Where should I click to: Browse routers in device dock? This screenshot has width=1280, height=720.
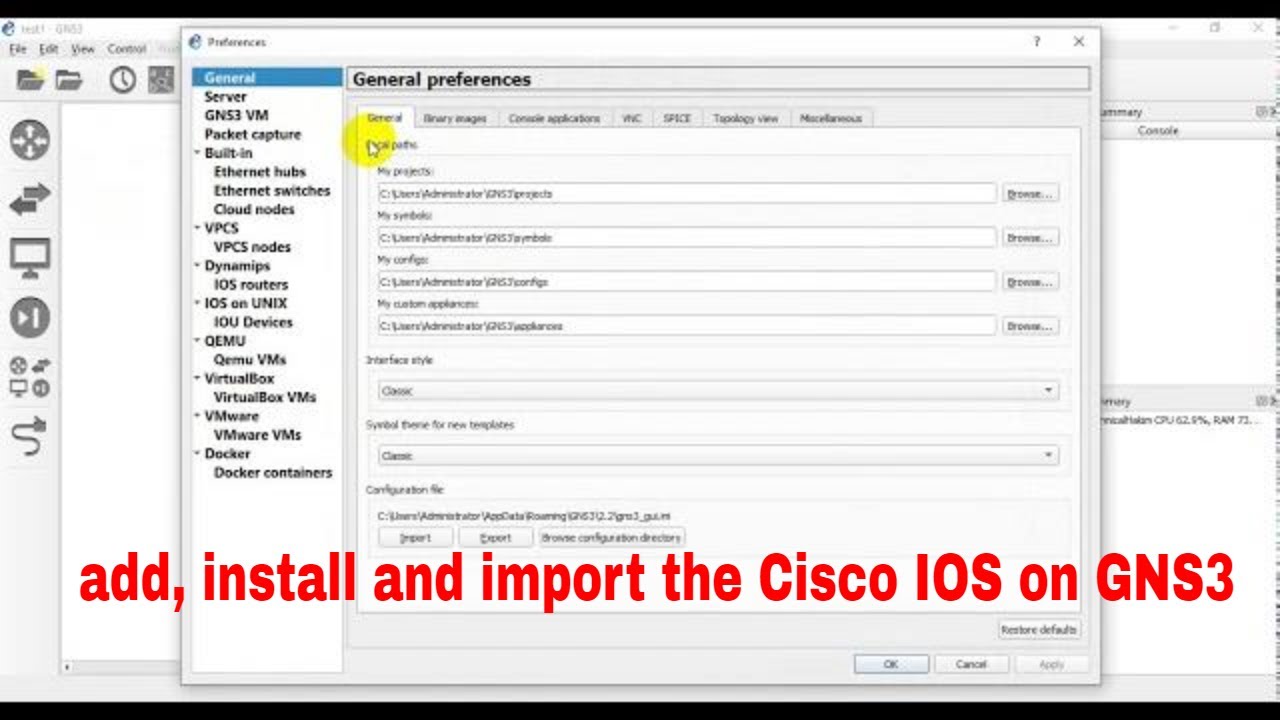click(30, 141)
